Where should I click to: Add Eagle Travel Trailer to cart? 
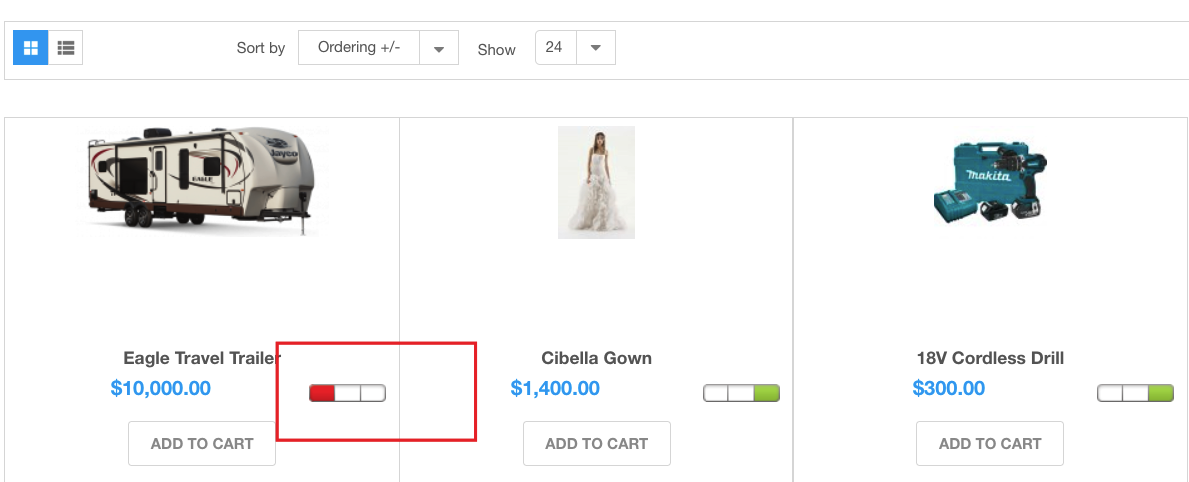pyautogui.click(x=202, y=443)
